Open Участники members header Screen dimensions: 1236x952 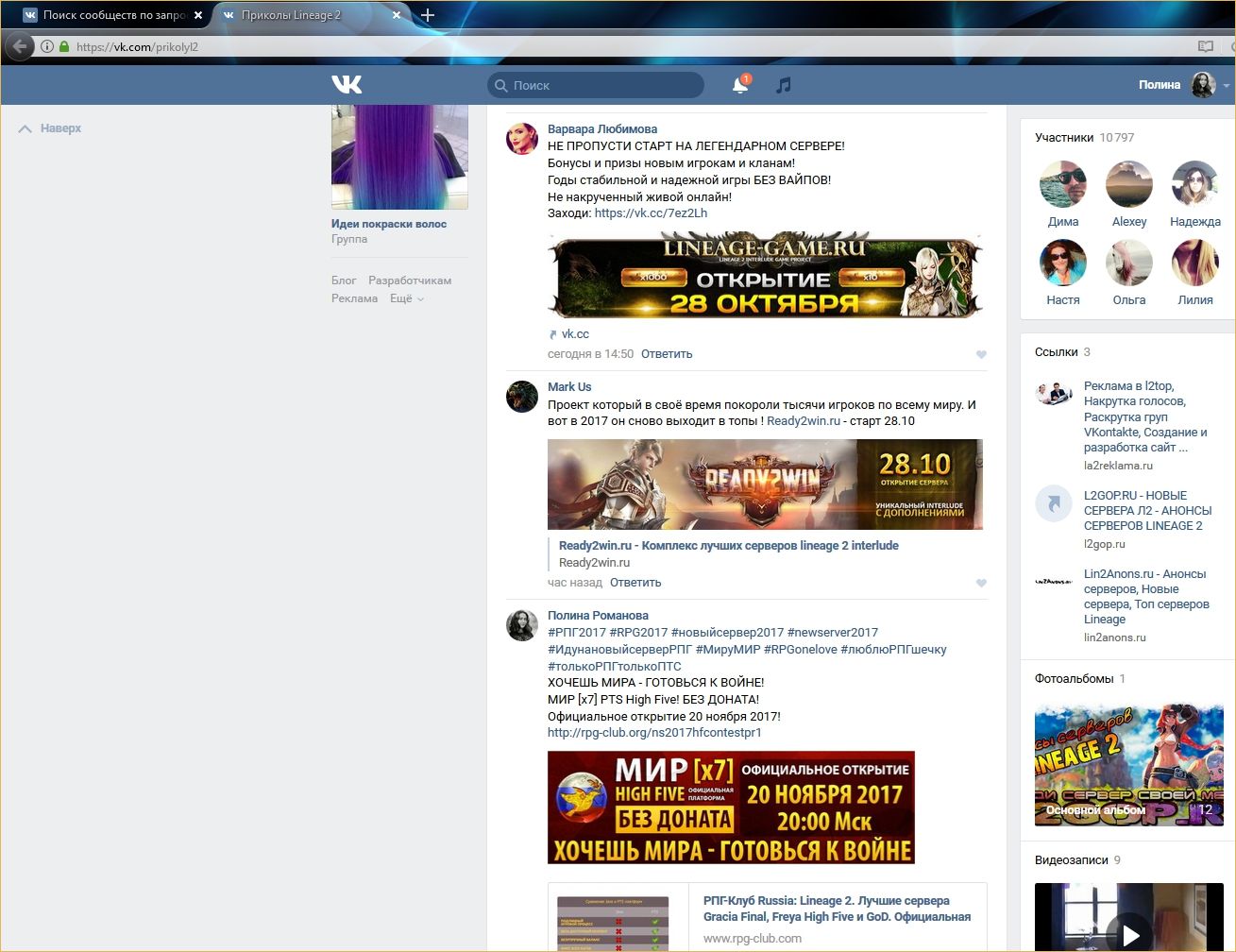(1085, 138)
